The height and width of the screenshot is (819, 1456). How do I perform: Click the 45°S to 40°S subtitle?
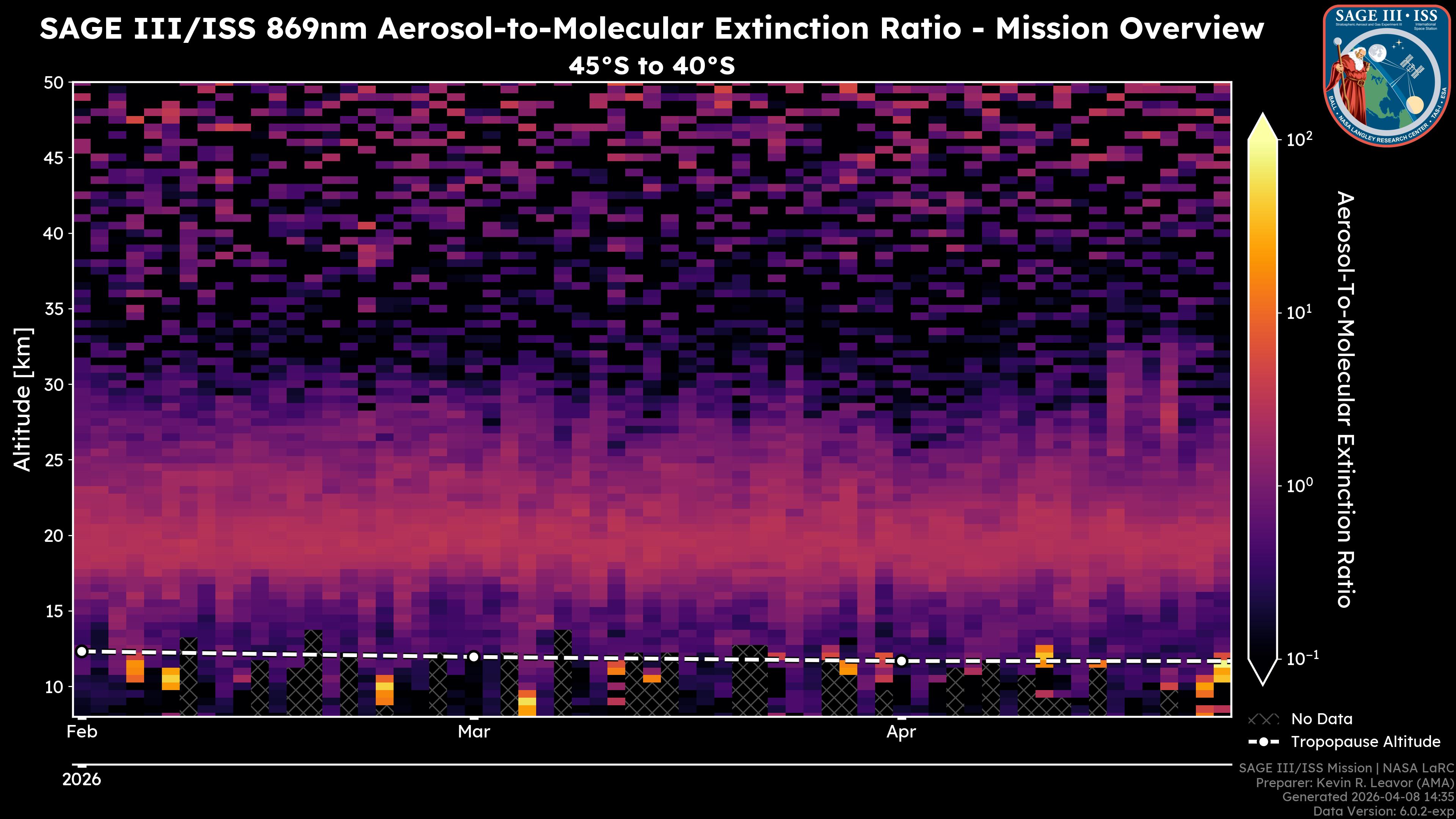point(652,66)
